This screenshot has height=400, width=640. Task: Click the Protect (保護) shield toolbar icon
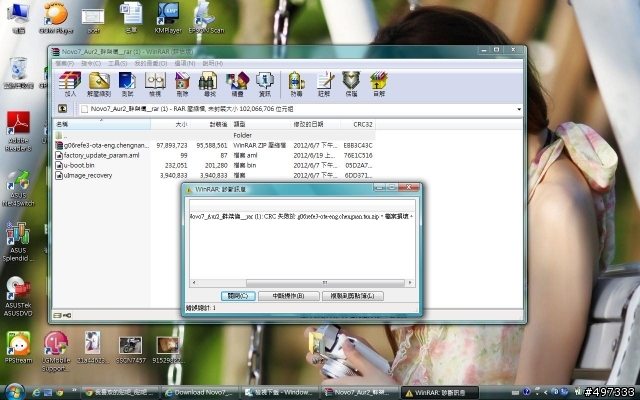tap(351, 84)
